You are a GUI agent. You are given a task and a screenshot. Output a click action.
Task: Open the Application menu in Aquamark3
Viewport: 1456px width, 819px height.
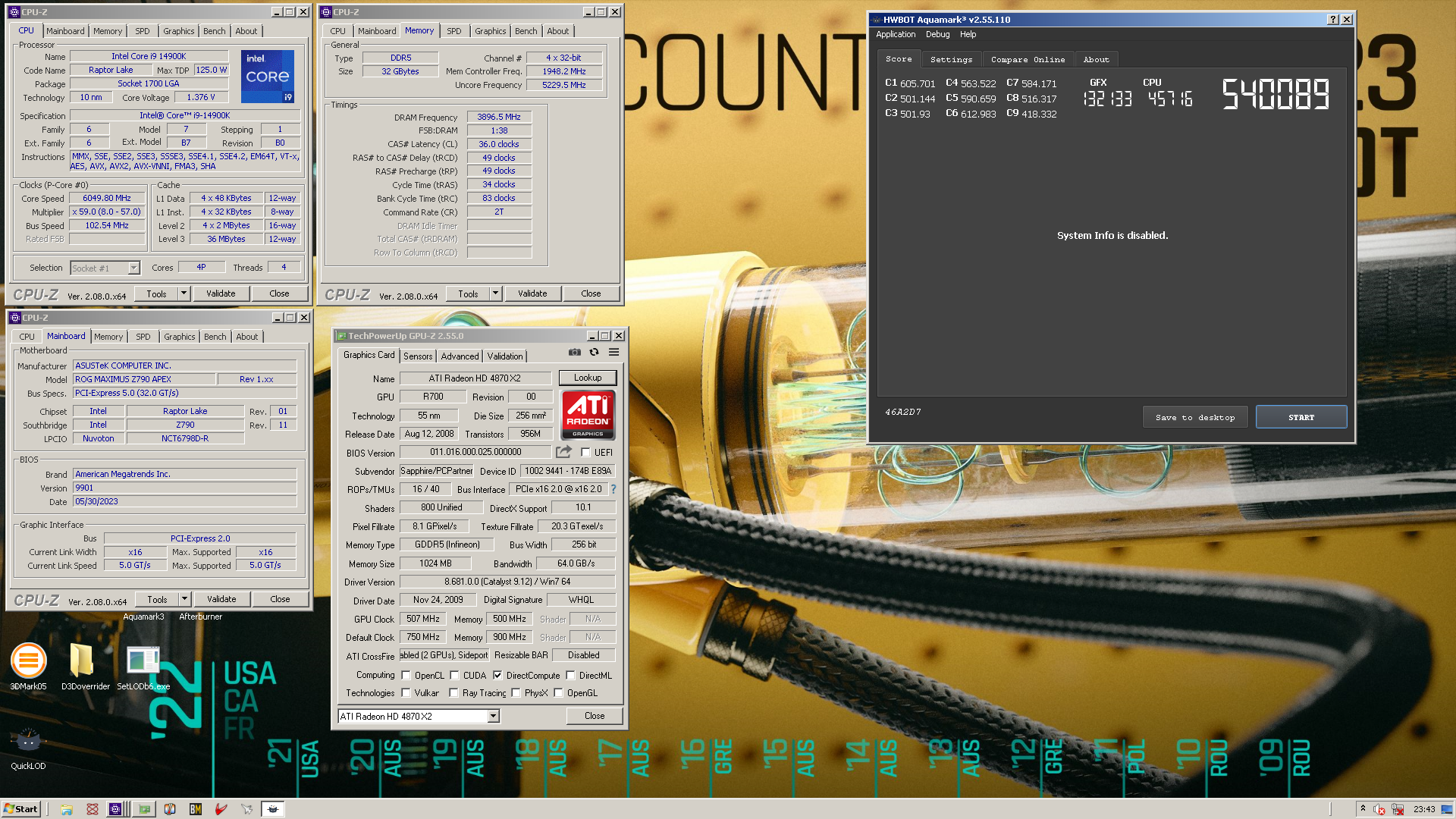pyautogui.click(x=896, y=34)
